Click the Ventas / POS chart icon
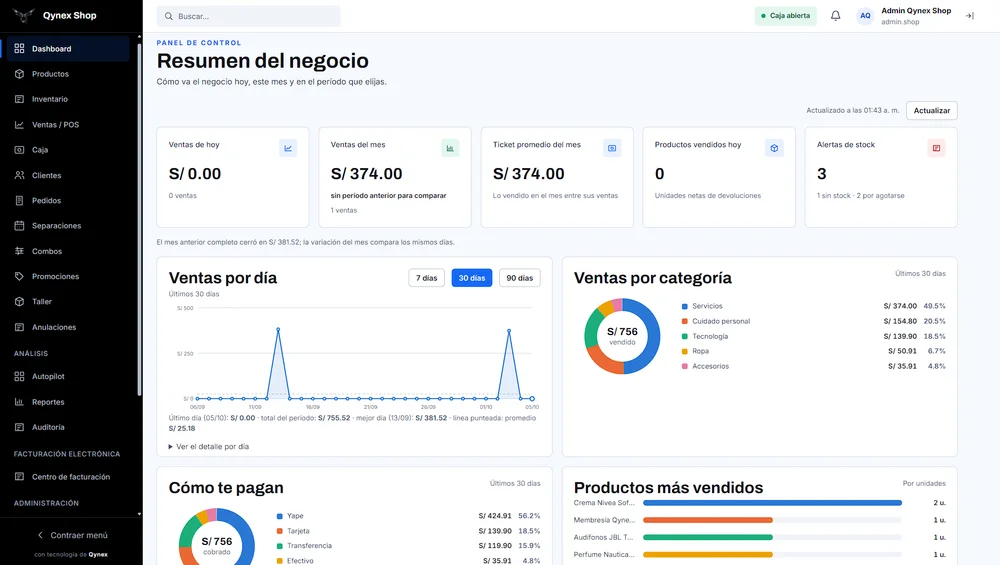1000x565 pixels. click(x=19, y=124)
